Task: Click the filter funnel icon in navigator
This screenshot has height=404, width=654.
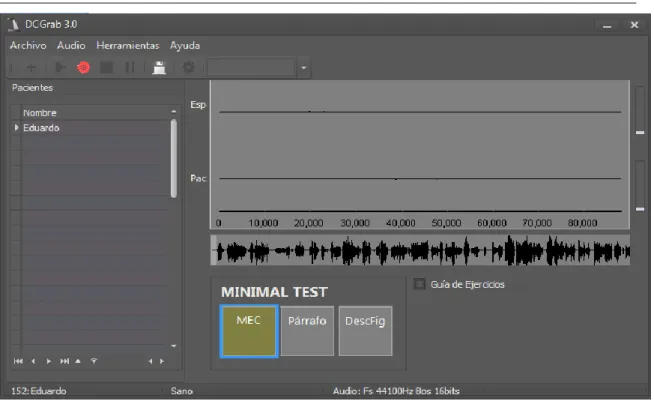Action: point(94,361)
